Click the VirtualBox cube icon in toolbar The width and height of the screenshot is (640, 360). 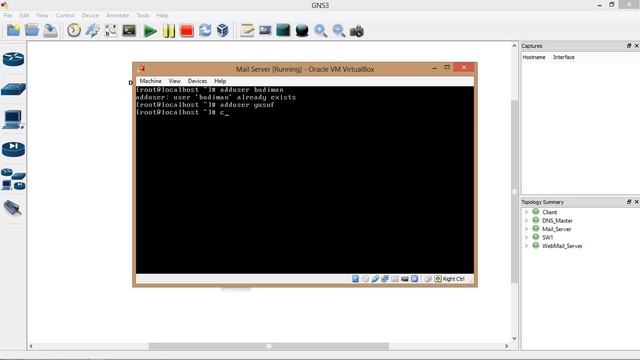(223, 31)
